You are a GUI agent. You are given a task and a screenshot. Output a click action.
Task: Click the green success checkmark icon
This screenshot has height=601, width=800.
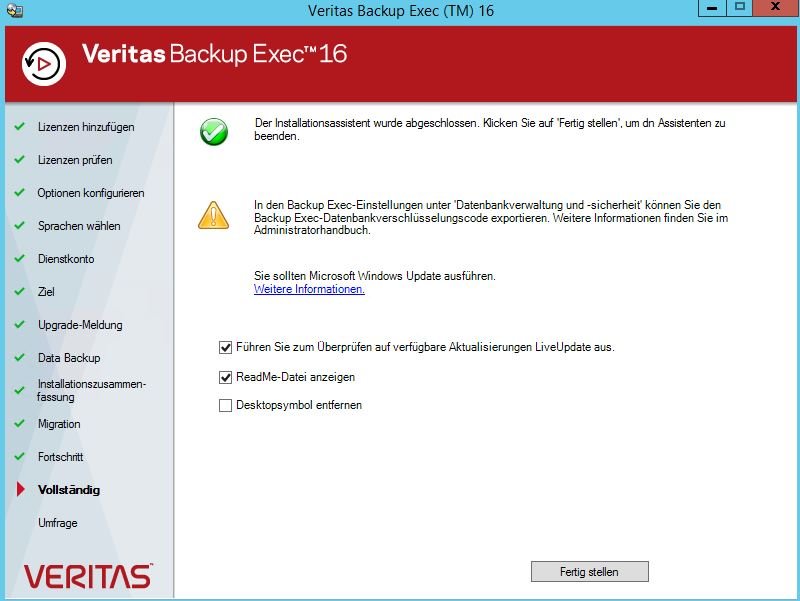pyautogui.click(x=214, y=132)
